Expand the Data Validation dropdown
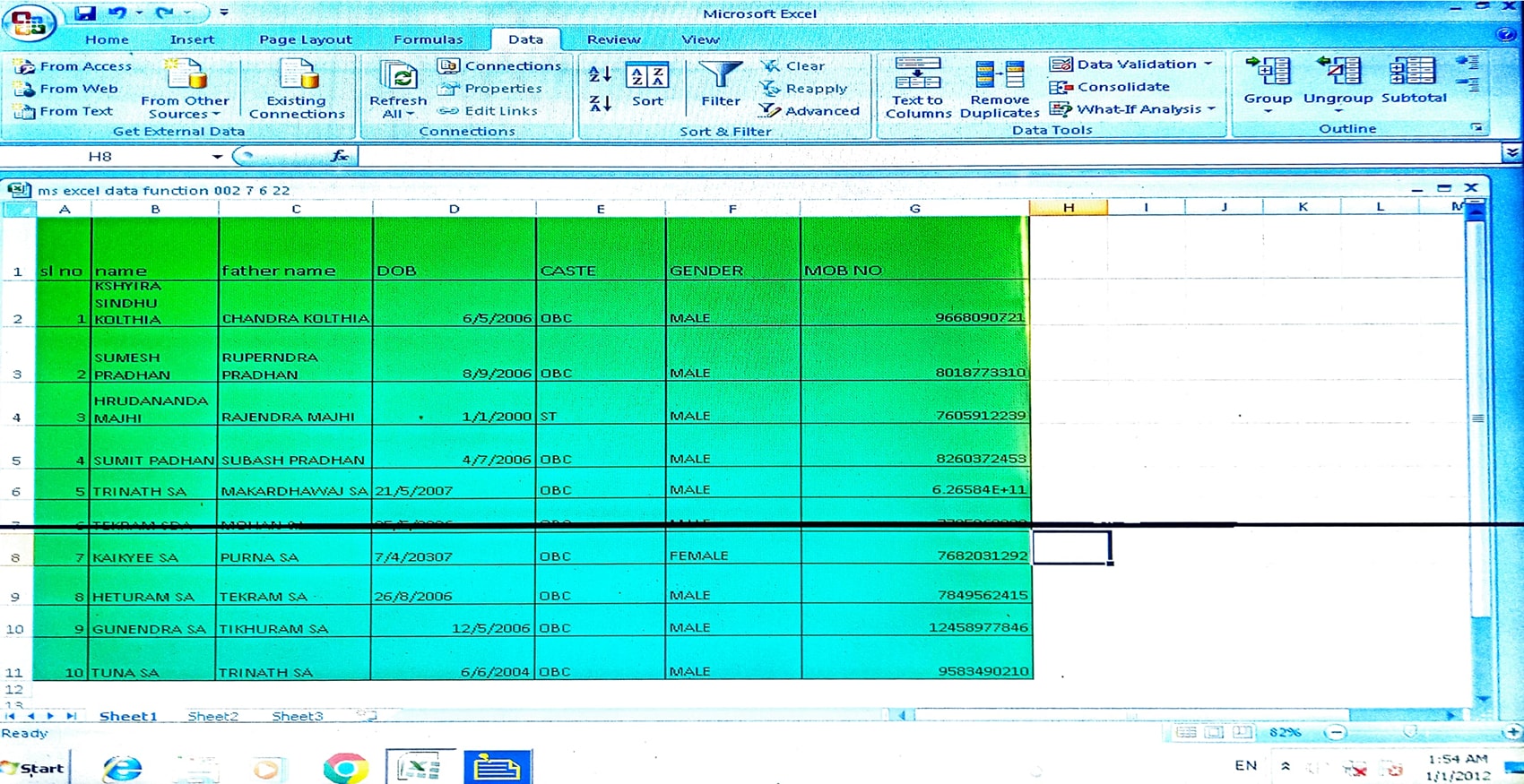 point(1208,65)
